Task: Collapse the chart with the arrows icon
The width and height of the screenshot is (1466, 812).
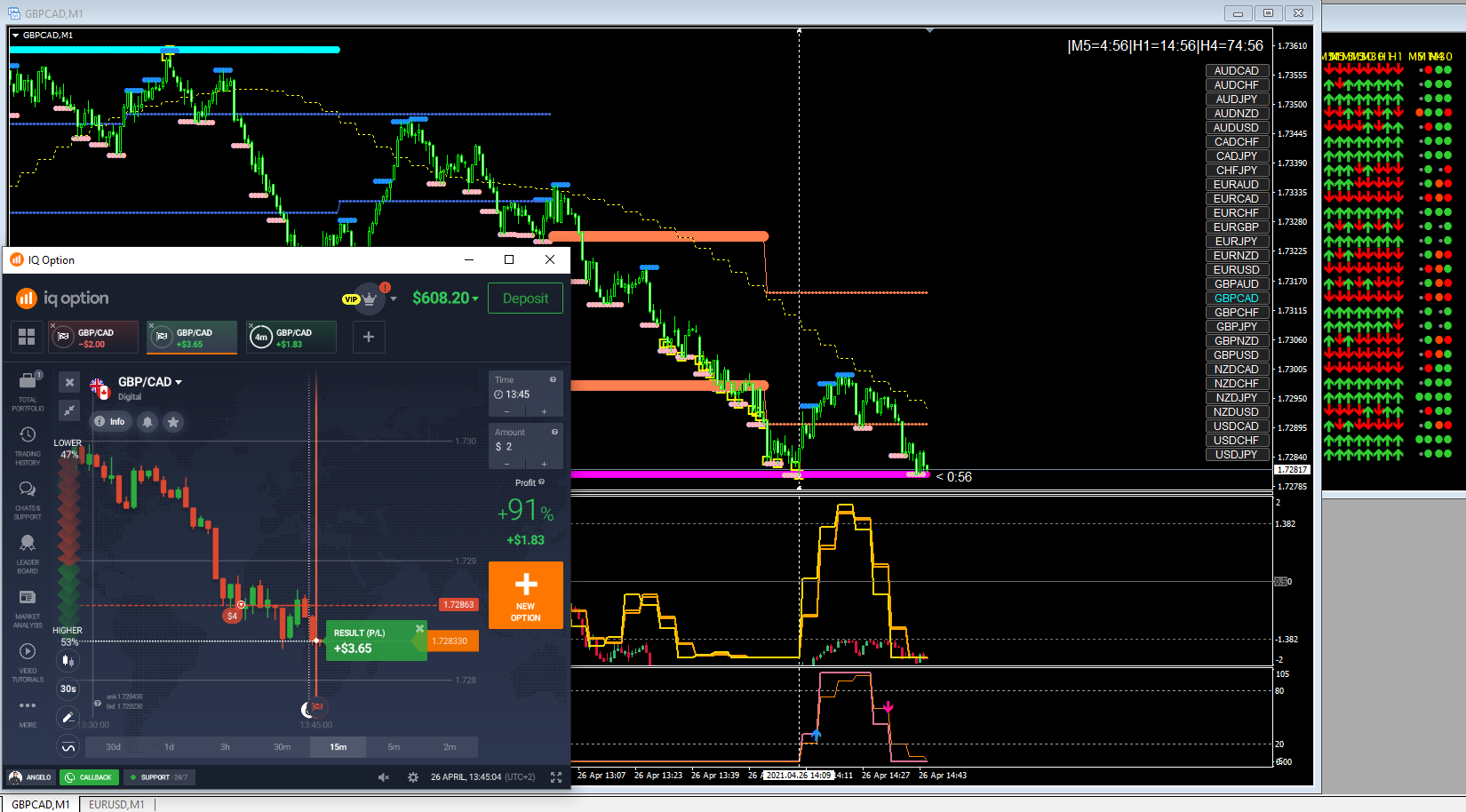Action: point(69,410)
